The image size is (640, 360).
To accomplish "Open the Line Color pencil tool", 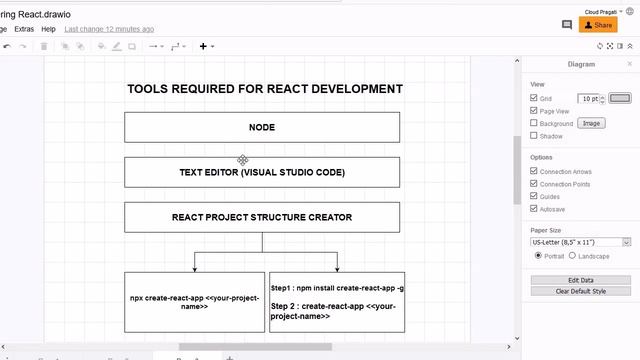I will tap(117, 47).
